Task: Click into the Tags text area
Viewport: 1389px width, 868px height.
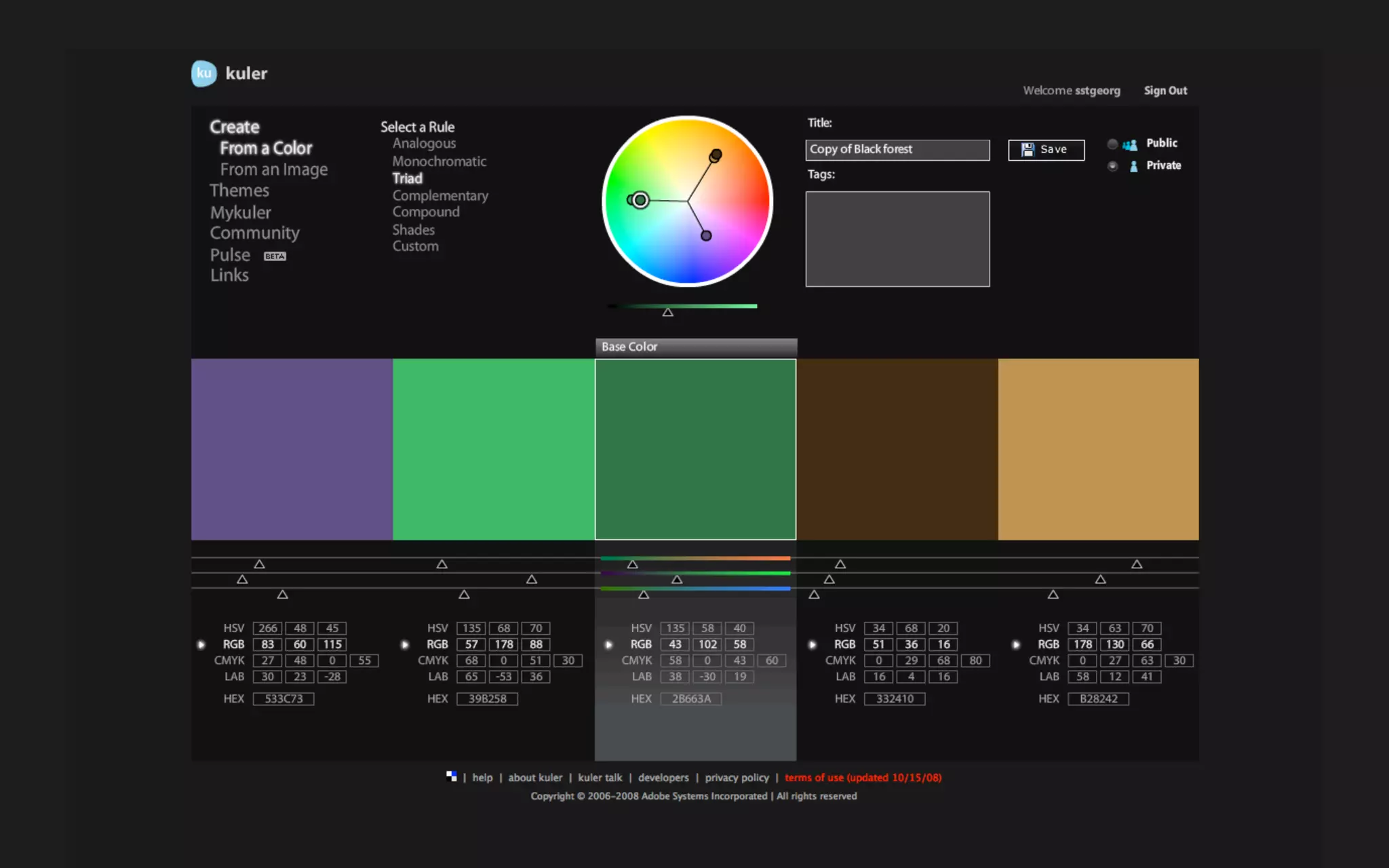Action: [x=897, y=239]
